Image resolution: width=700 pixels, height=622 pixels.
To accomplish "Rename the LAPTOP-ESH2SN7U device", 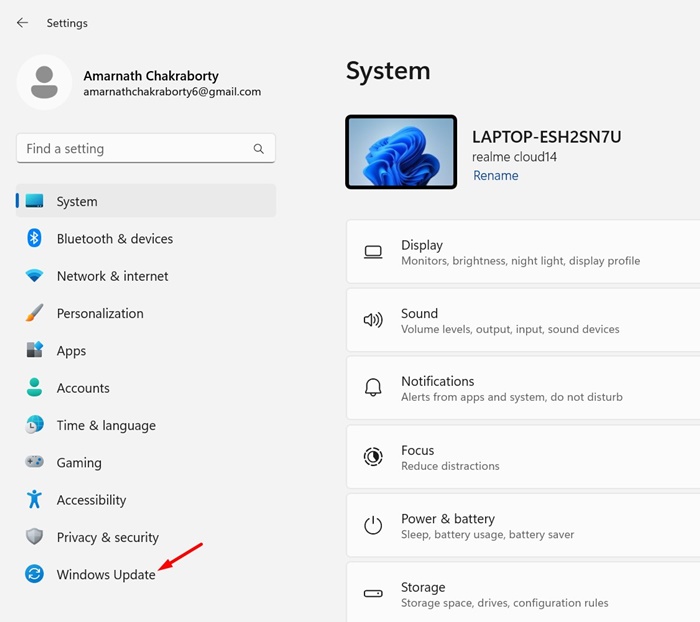I will tap(495, 176).
